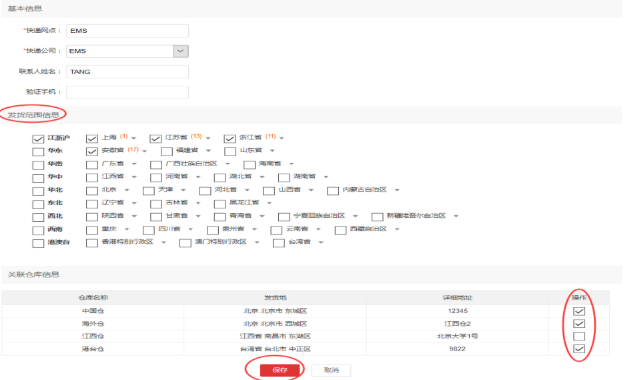
Task: Open the 快递公司 dropdown list
Action: click(x=180, y=51)
